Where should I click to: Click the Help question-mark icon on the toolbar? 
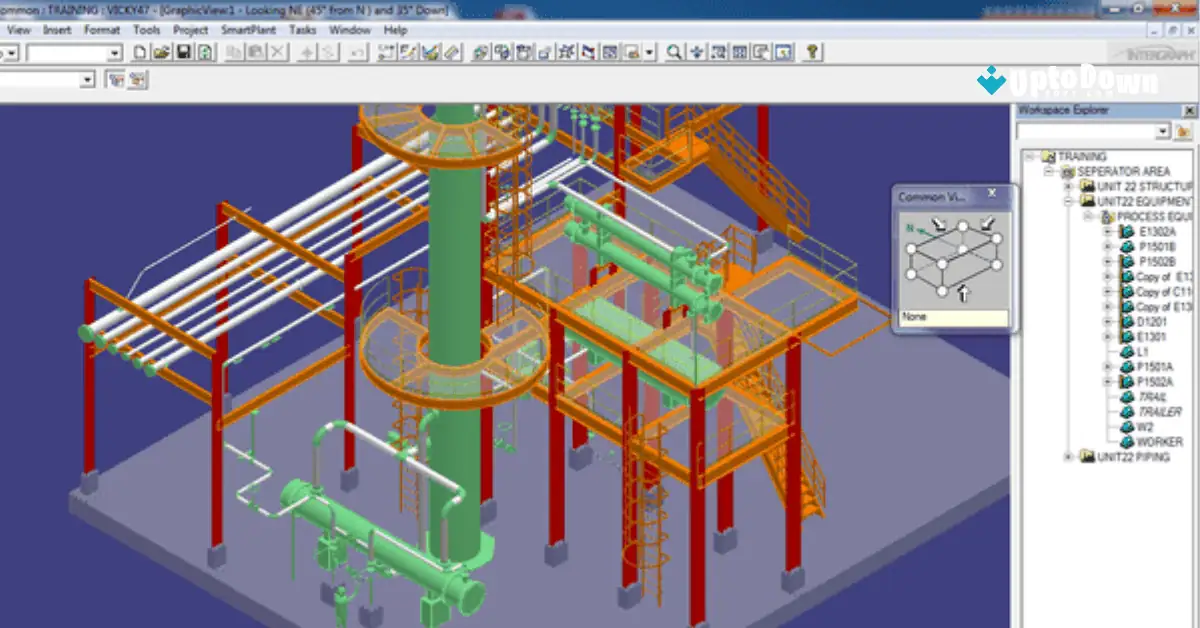813,50
